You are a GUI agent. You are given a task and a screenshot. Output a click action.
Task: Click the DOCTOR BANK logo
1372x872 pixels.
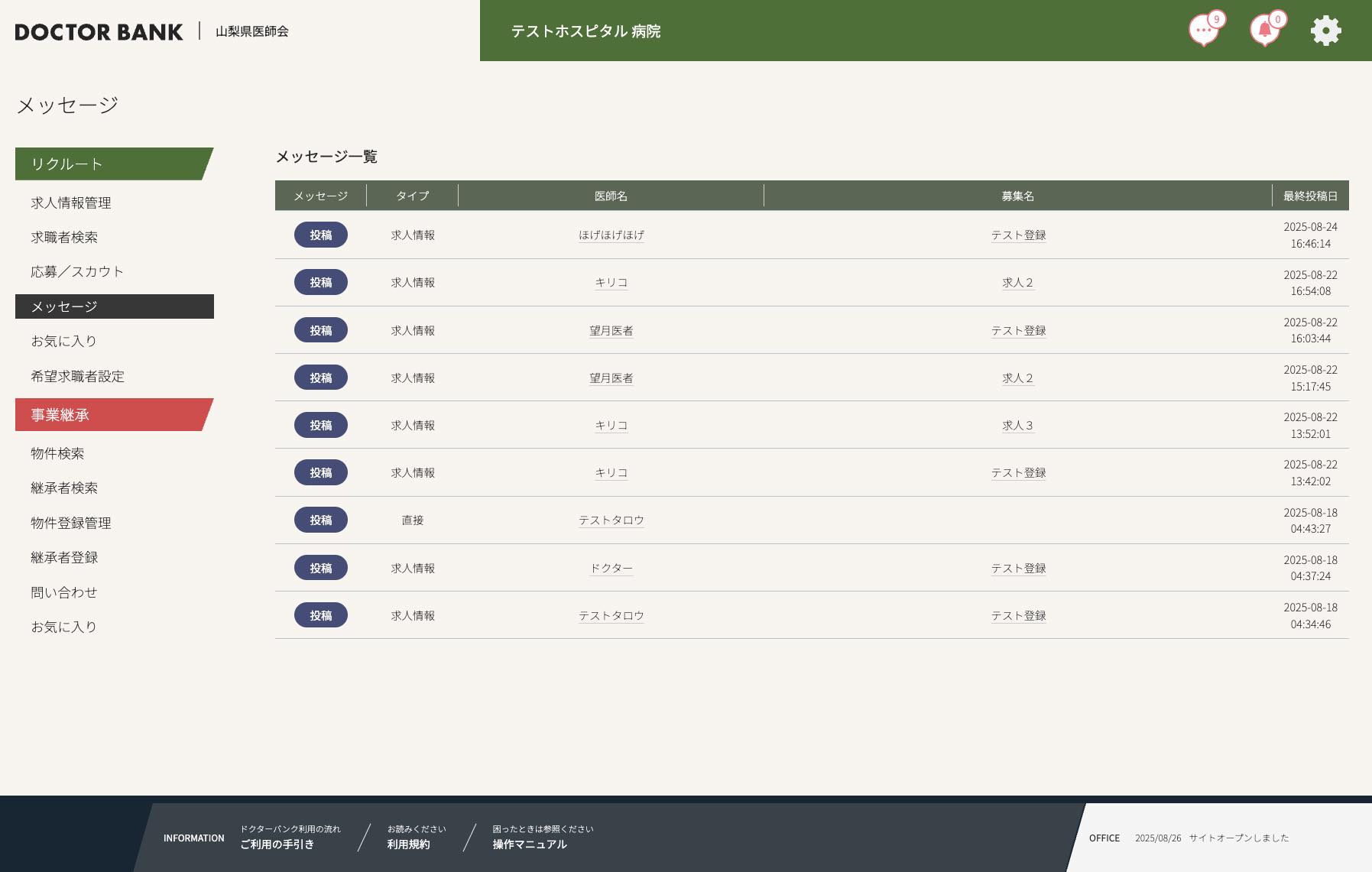point(99,31)
